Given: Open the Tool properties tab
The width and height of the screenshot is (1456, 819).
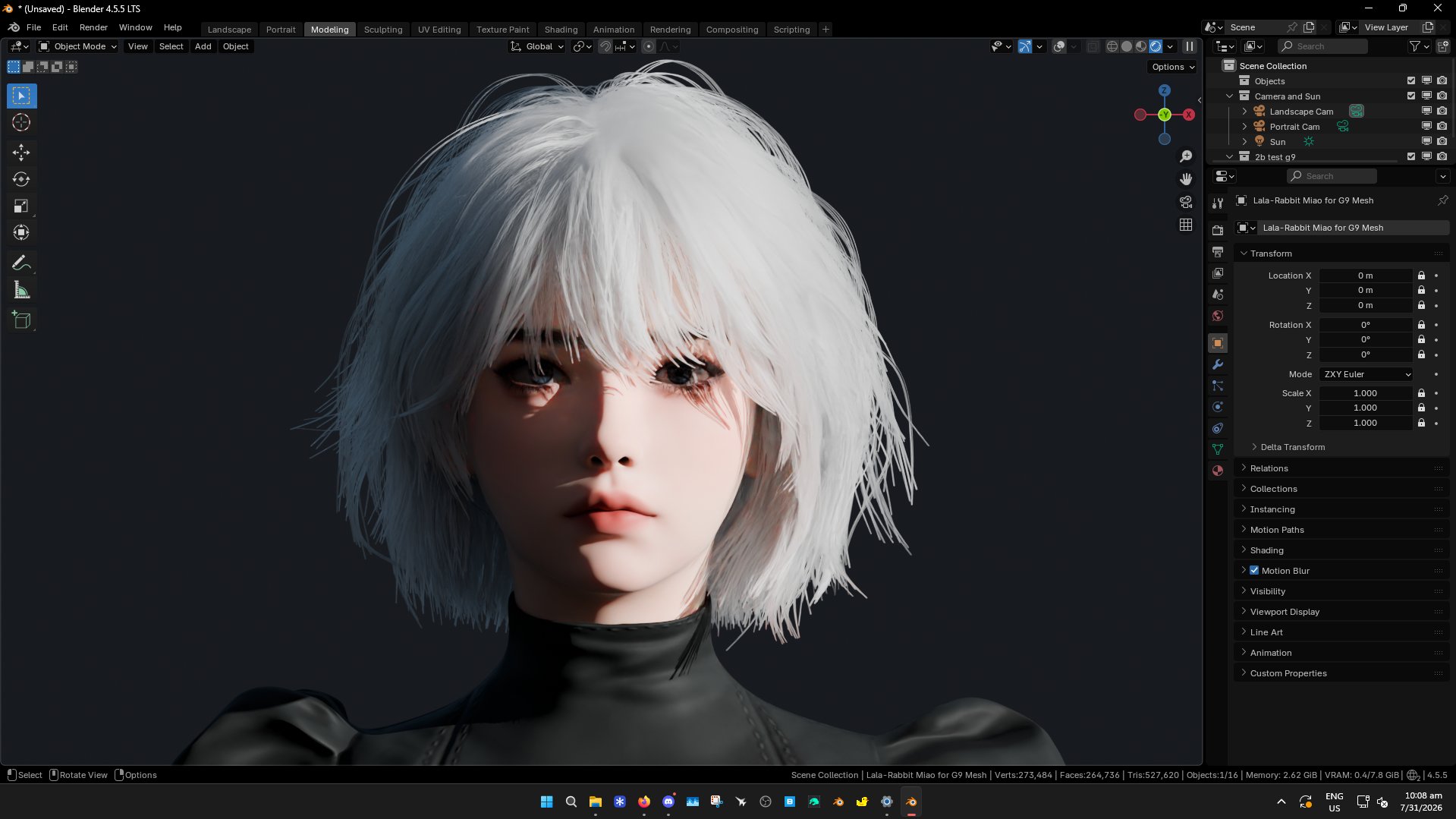Looking at the screenshot, I should (1218, 203).
